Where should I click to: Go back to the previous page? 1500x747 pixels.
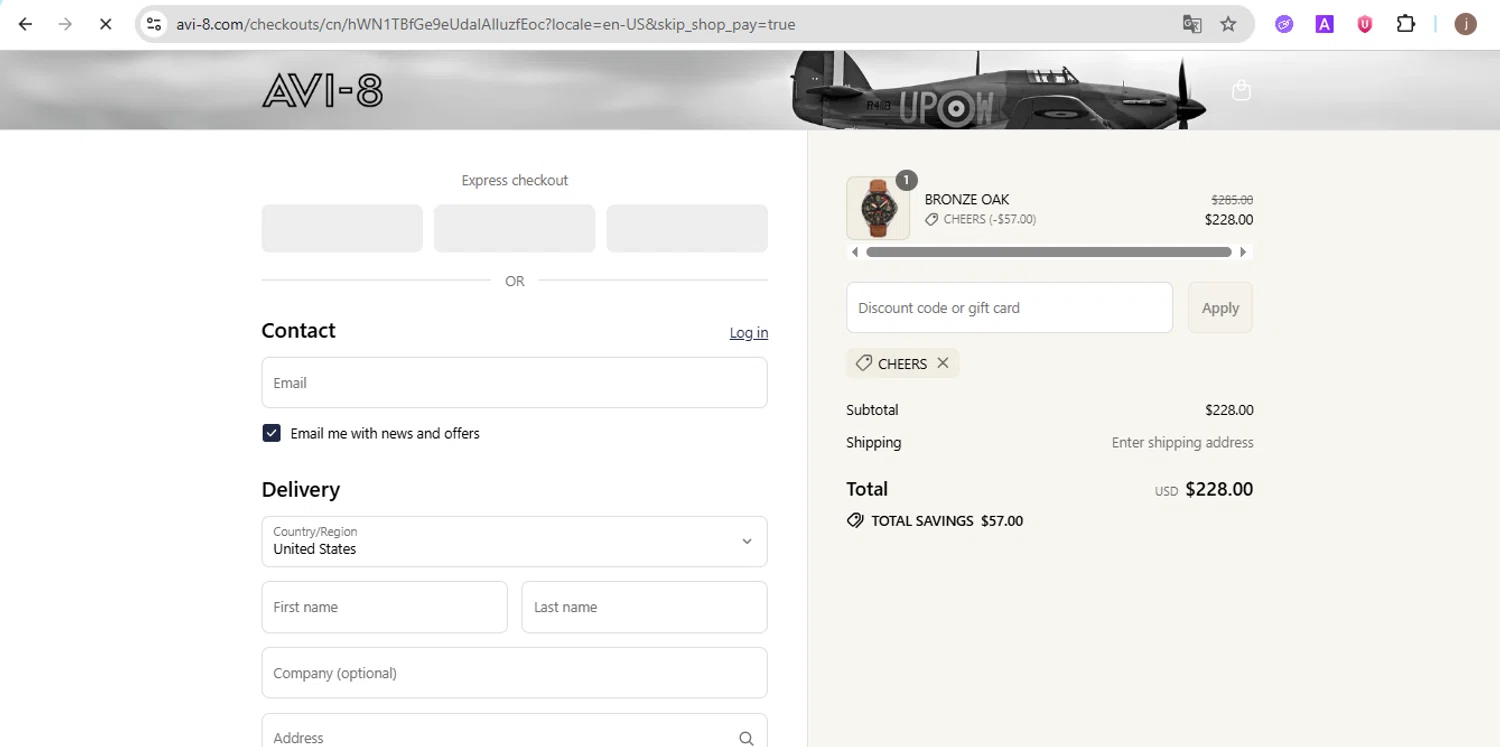pyautogui.click(x=25, y=24)
